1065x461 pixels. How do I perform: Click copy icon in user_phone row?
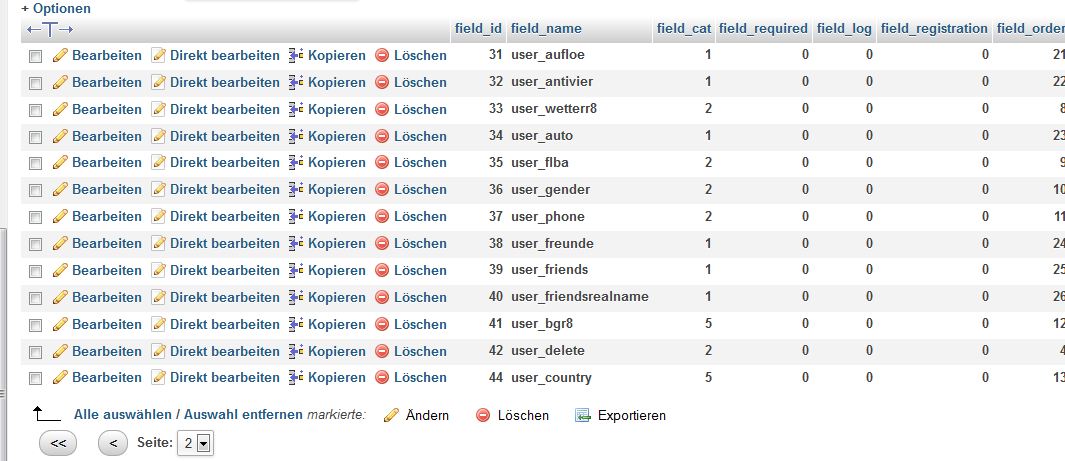[x=295, y=217]
